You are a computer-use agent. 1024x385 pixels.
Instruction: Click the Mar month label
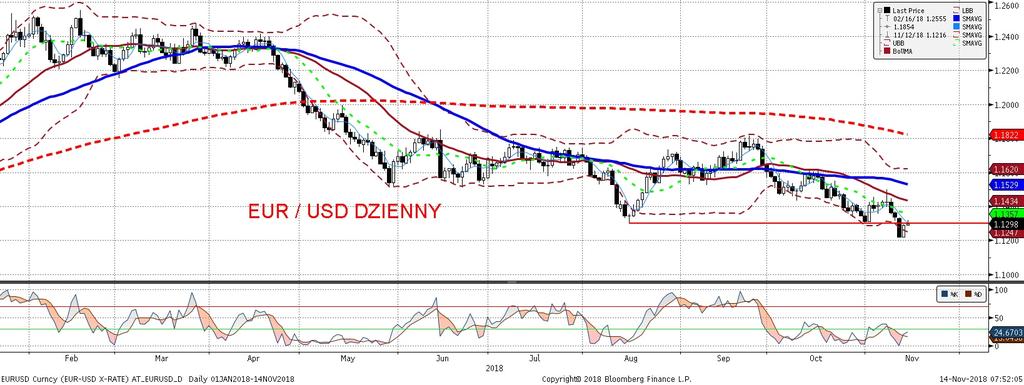[x=161, y=358]
